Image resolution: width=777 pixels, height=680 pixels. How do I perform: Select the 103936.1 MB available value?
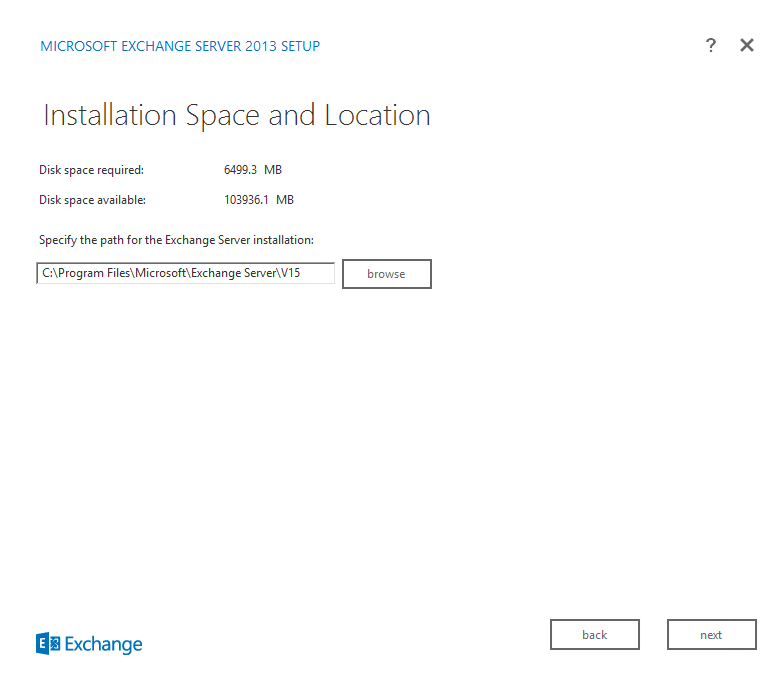[259, 200]
